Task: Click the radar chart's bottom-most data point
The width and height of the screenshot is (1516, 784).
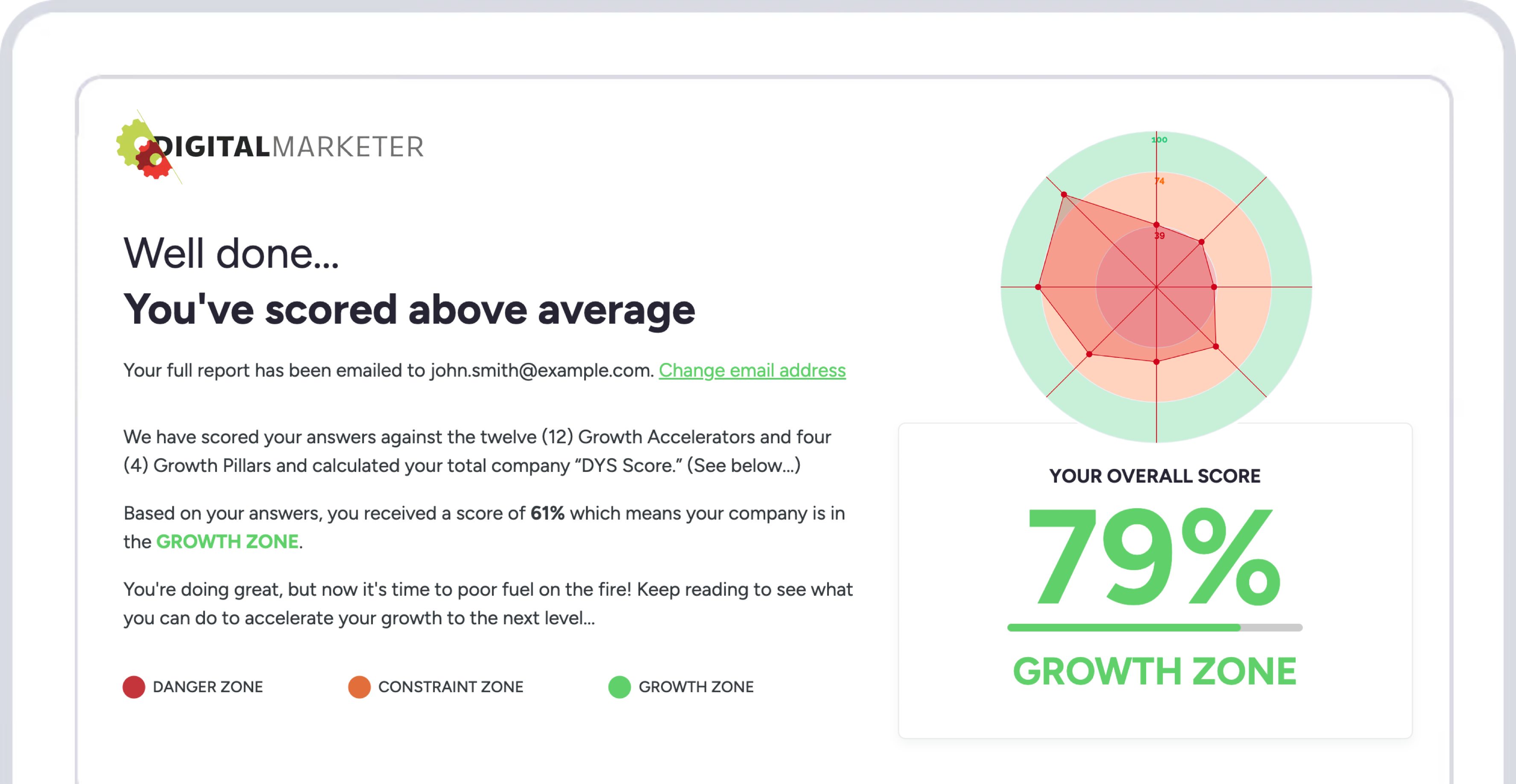Action: (x=1156, y=362)
